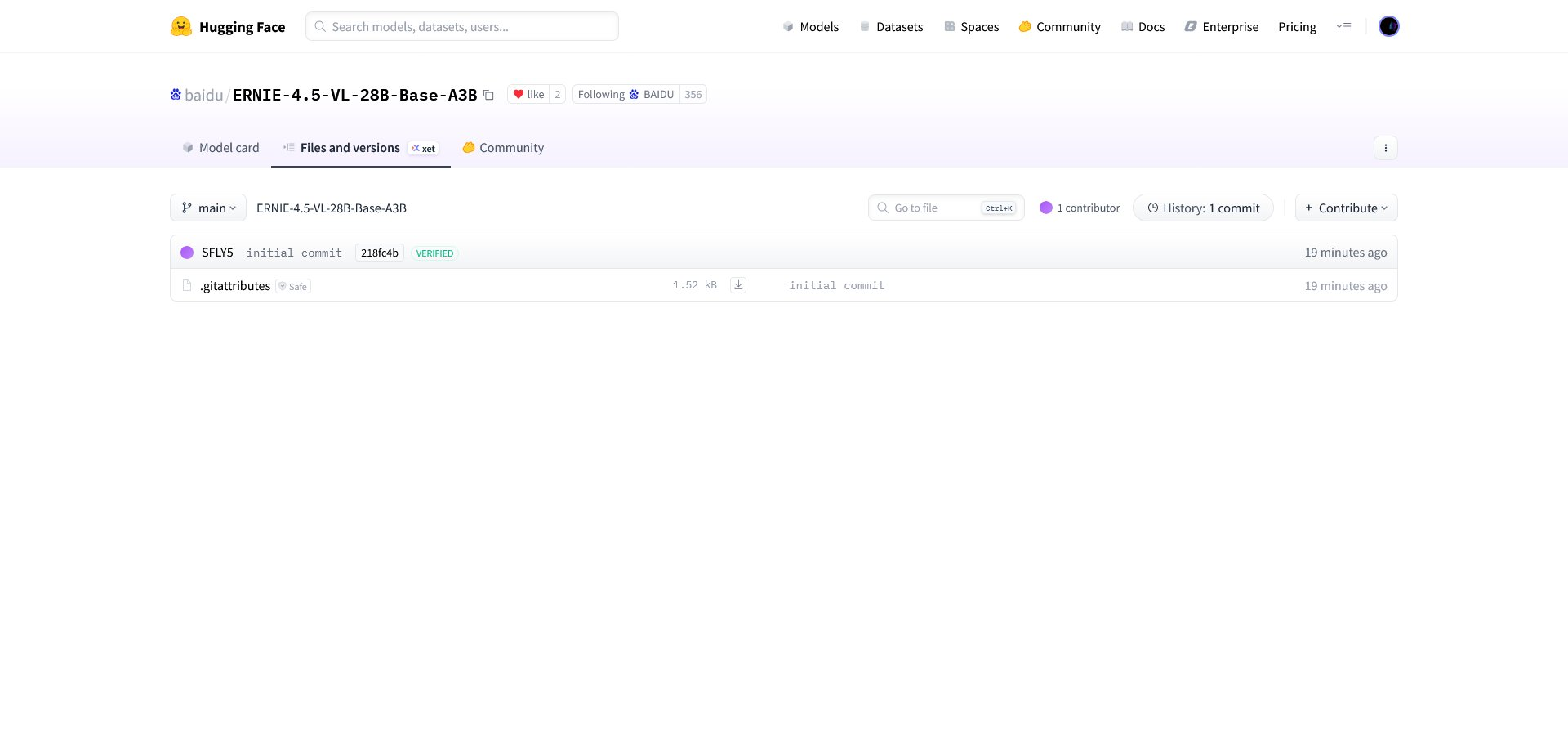1568x751 pixels.
Task: Click the like count 2
Action: point(558,95)
